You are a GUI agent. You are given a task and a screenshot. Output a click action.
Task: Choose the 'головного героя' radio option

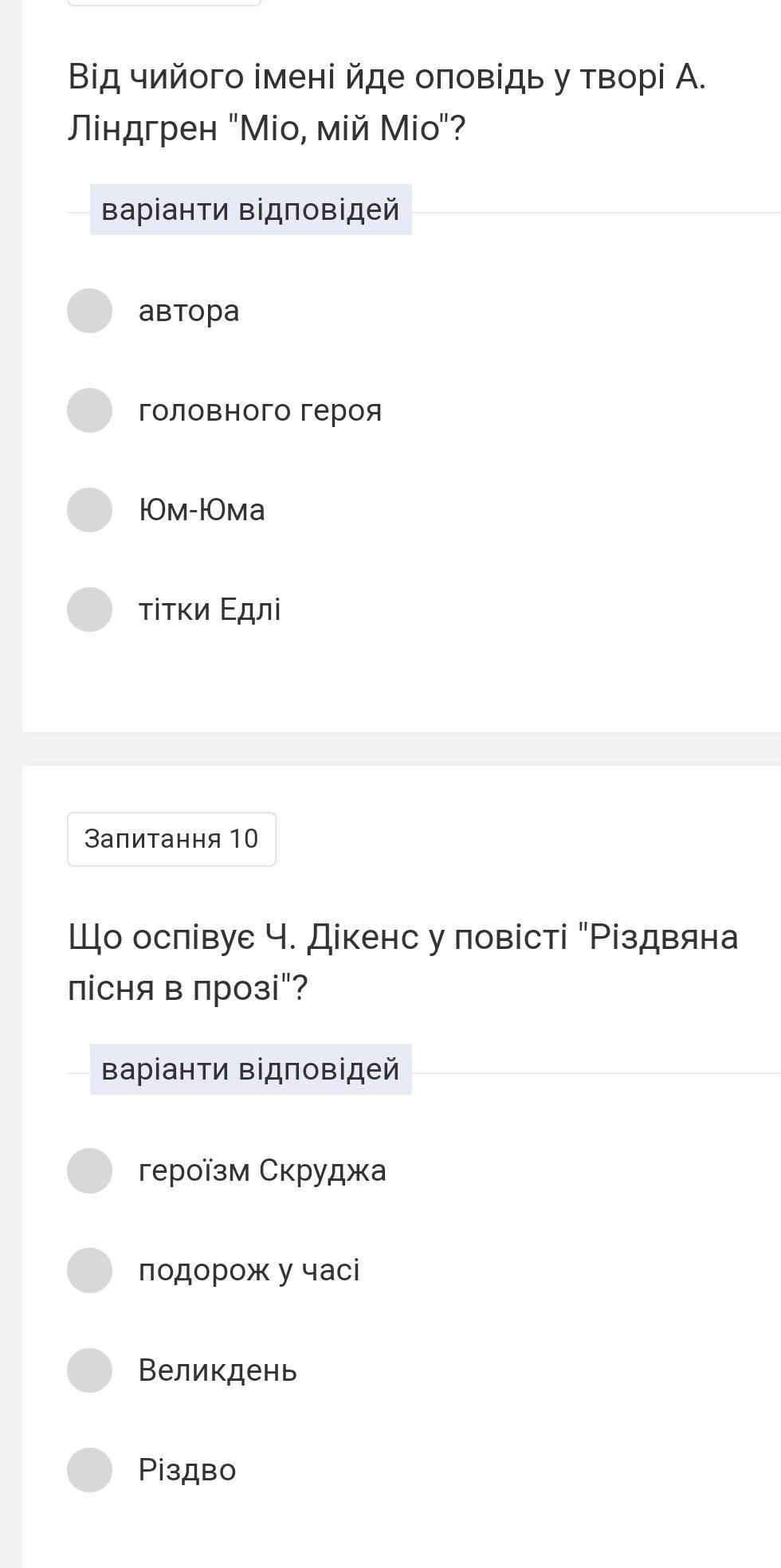(89, 410)
